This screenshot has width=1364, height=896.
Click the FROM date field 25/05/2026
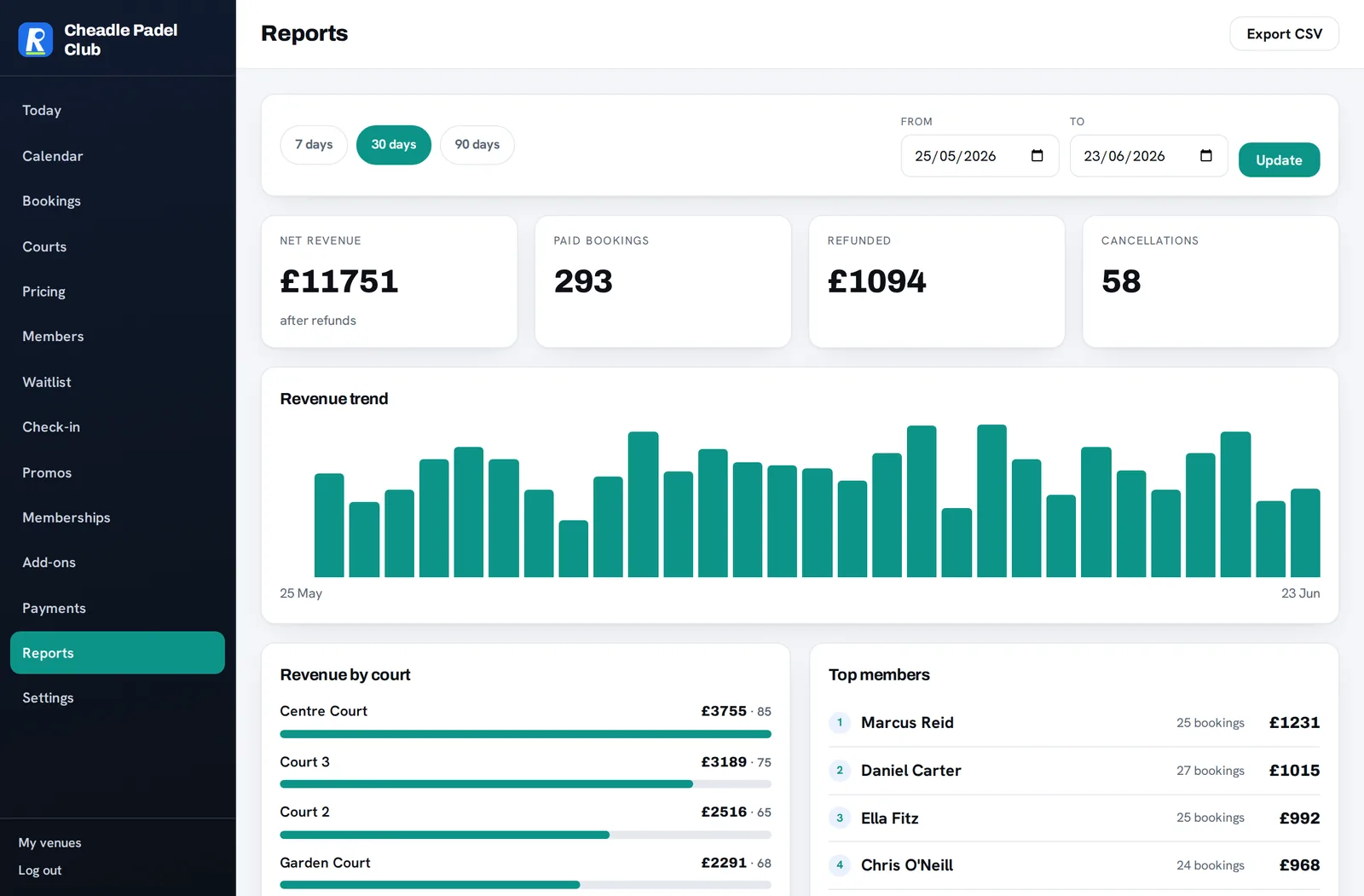tap(980, 156)
